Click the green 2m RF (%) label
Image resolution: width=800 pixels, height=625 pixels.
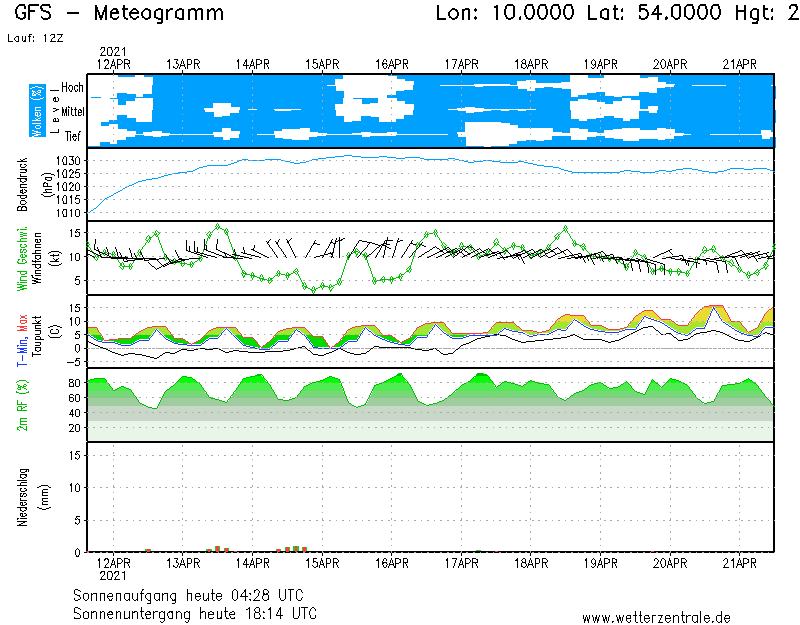(23, 405)
